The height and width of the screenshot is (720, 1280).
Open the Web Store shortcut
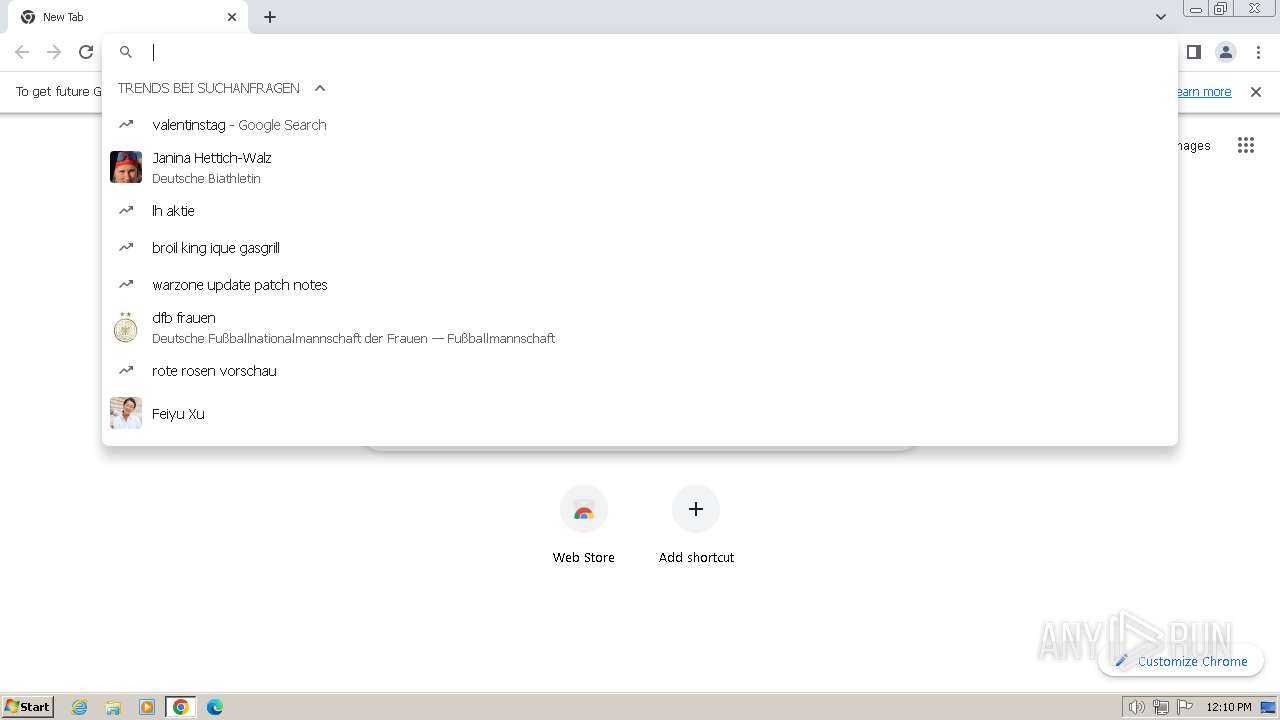coord(584,525)
